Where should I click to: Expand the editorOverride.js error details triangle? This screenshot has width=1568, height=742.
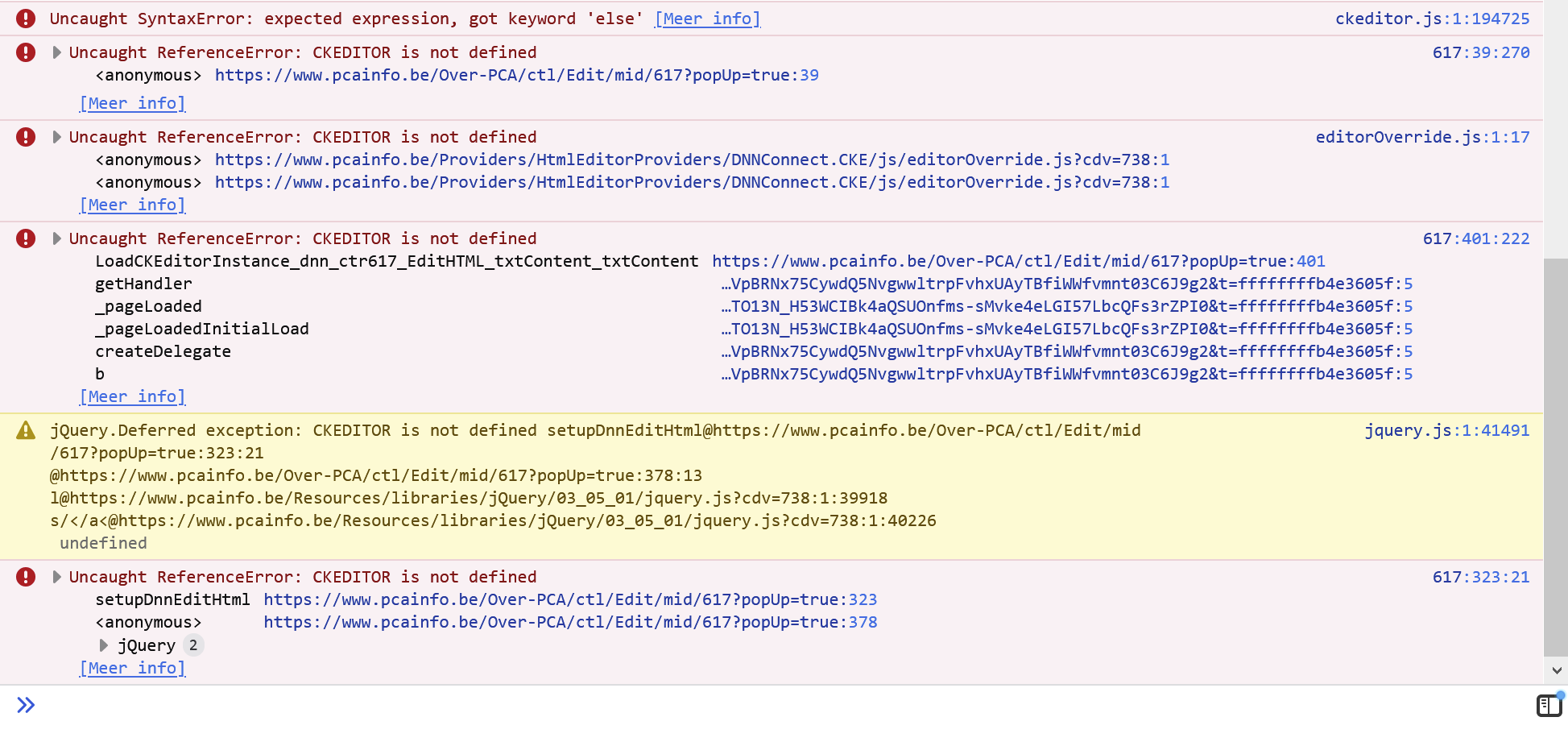pyautogui.click(x=56, y=137)
